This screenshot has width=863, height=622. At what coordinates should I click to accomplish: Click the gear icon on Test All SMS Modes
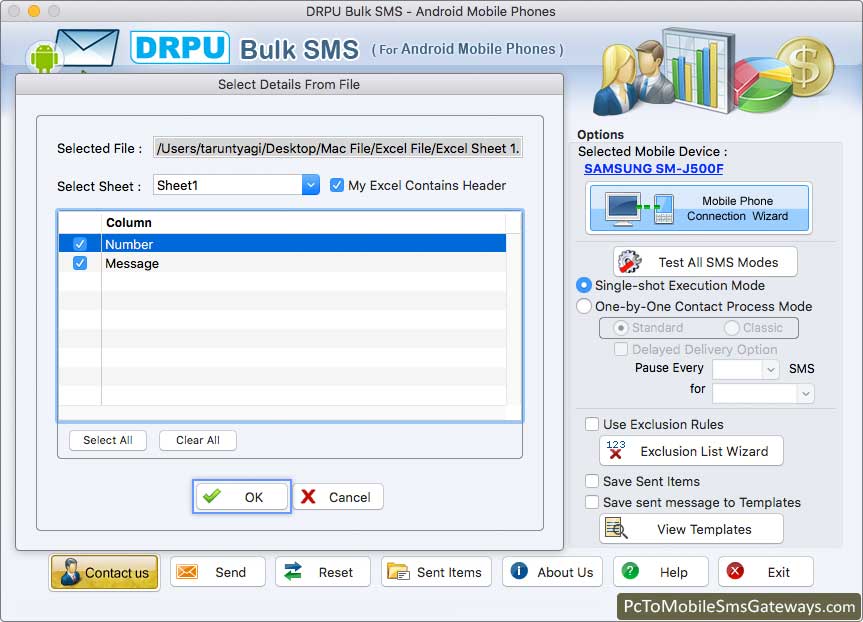(629, 261)
